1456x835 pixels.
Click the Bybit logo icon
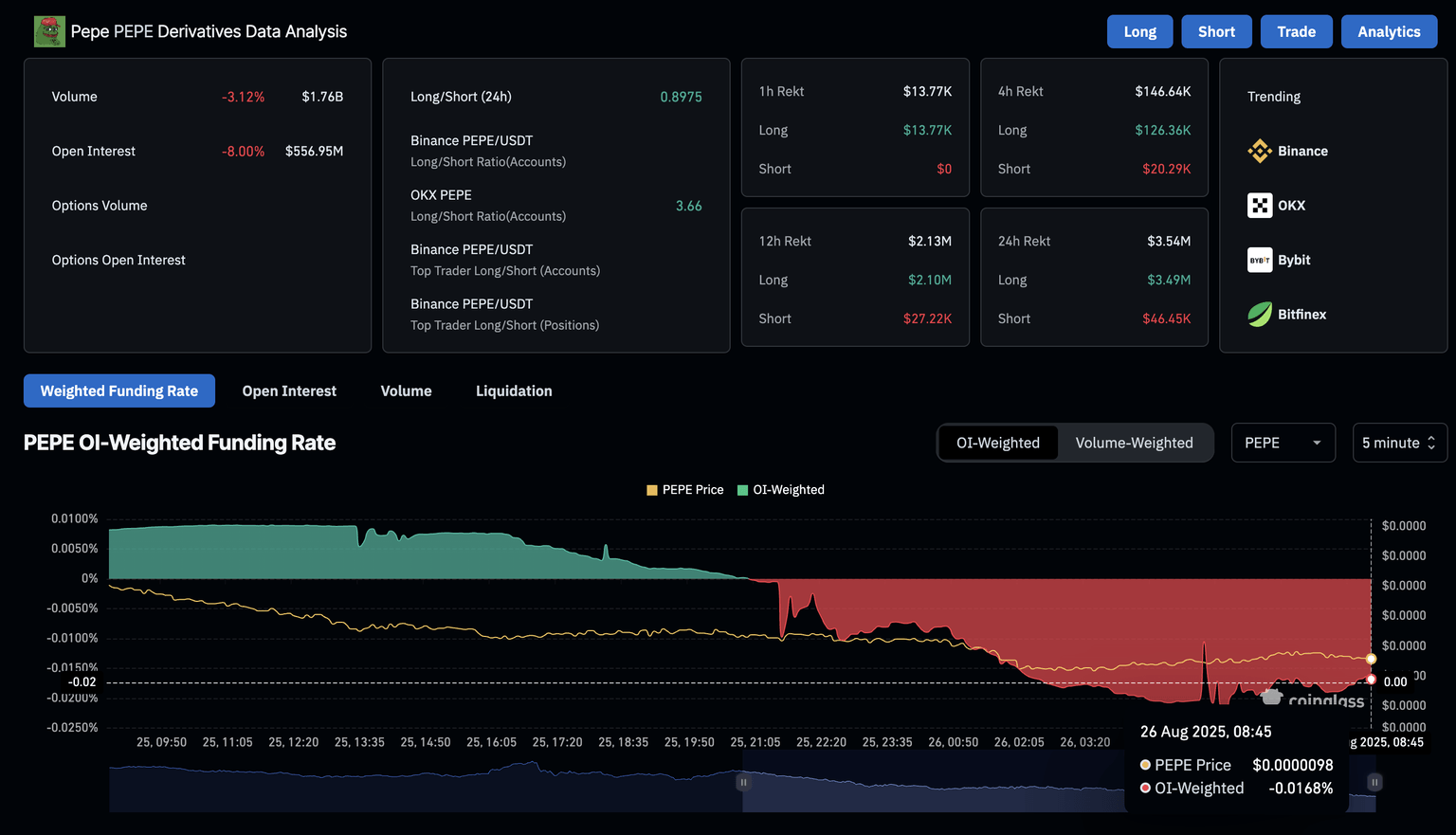click(x=1260, y=260)
